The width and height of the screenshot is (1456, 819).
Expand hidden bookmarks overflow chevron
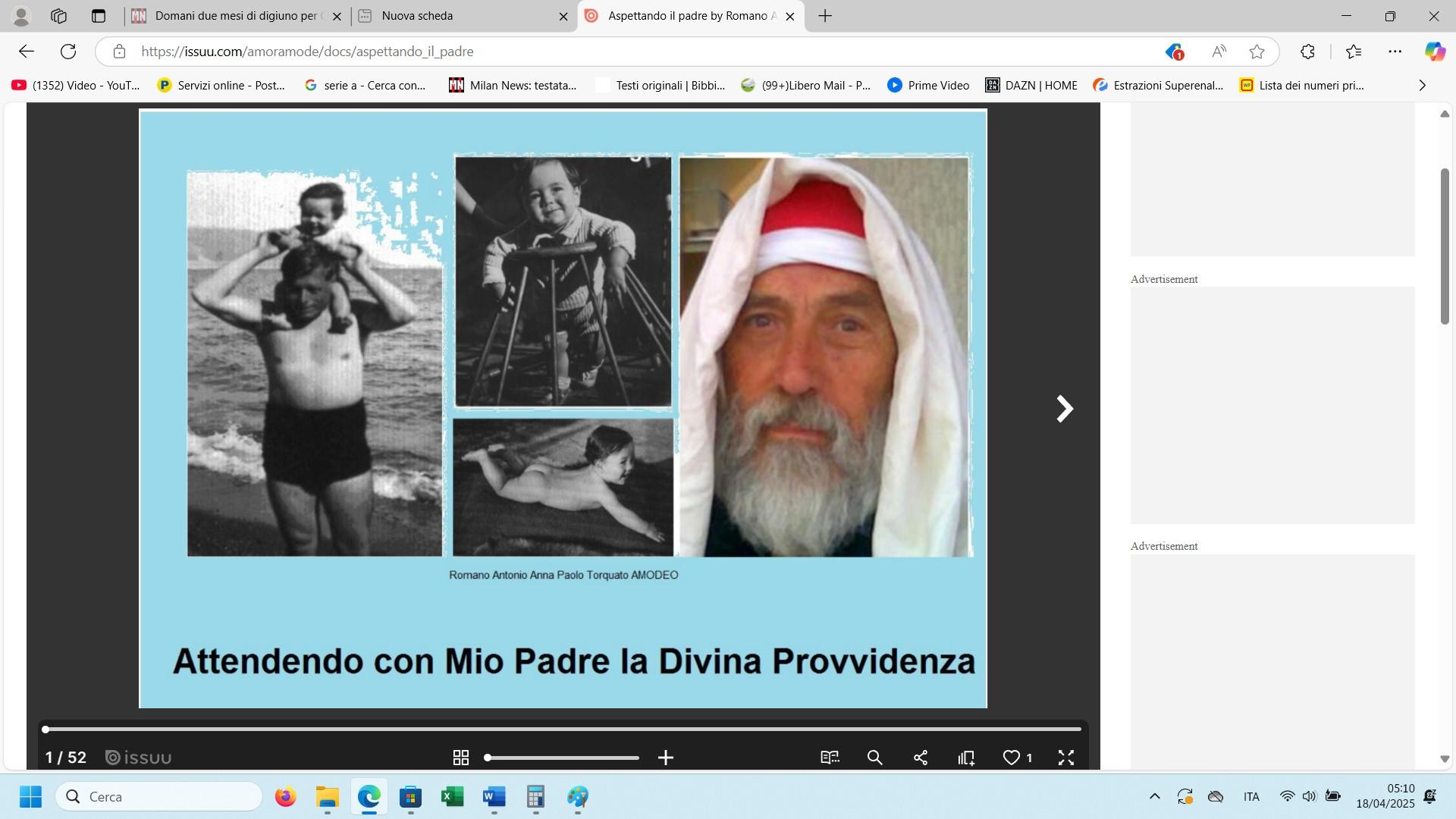click(x=1422, y=86)
